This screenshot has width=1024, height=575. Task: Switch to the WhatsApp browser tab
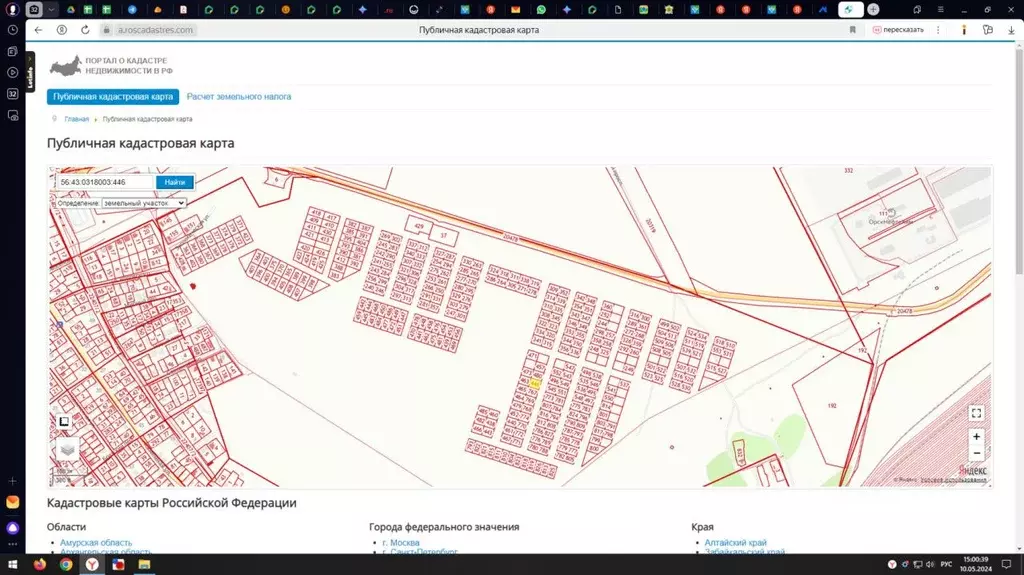click(x=541, y=10)
